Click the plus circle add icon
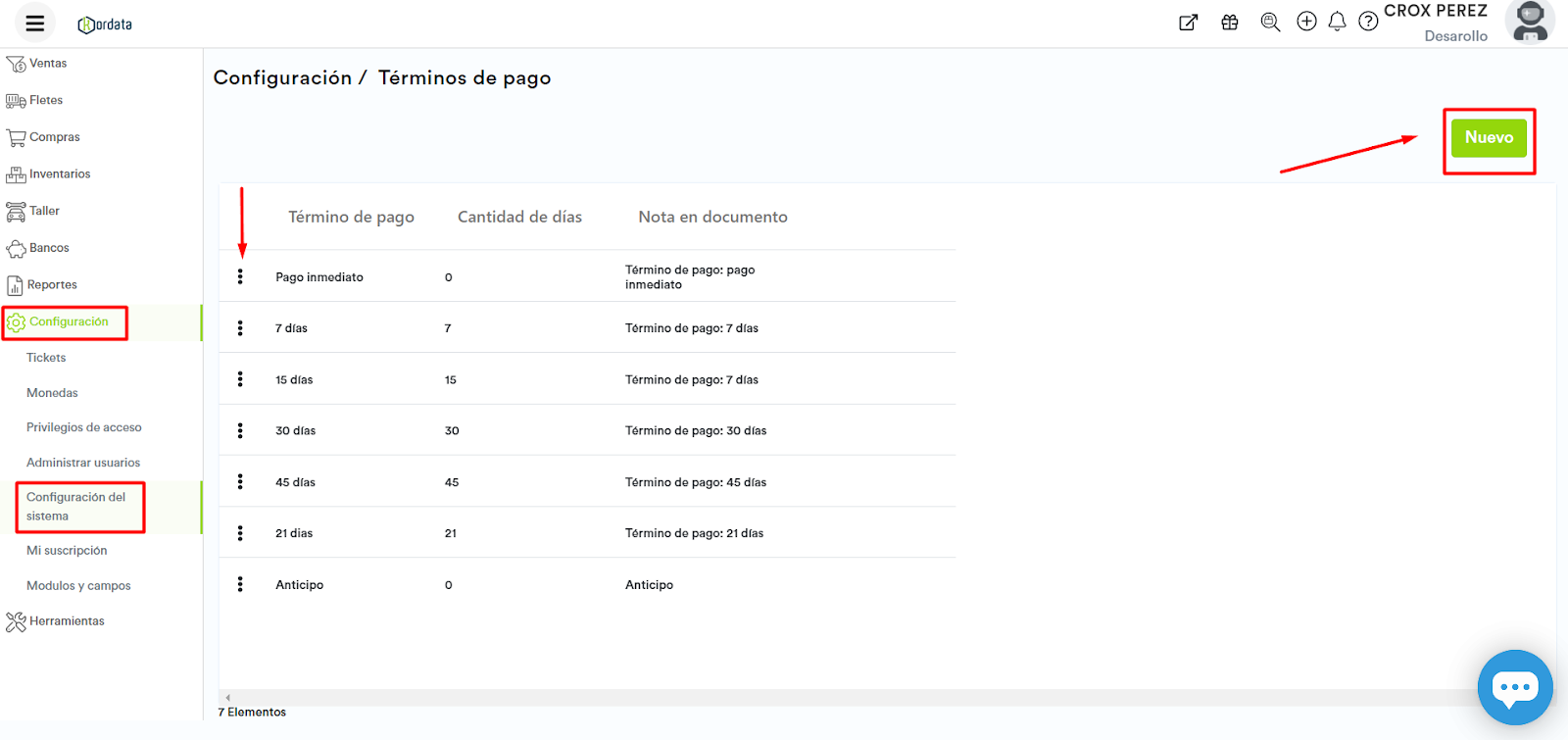Viewport: 1568px width, 740px height. pyautogui.click(x=1306, y=22)
